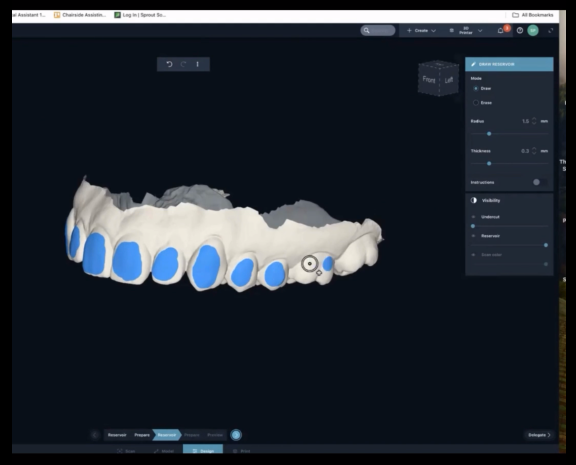Click the Delegate button
Image resolution: width=576 pixels, height=465 pixels.
[x=539, y=435]
